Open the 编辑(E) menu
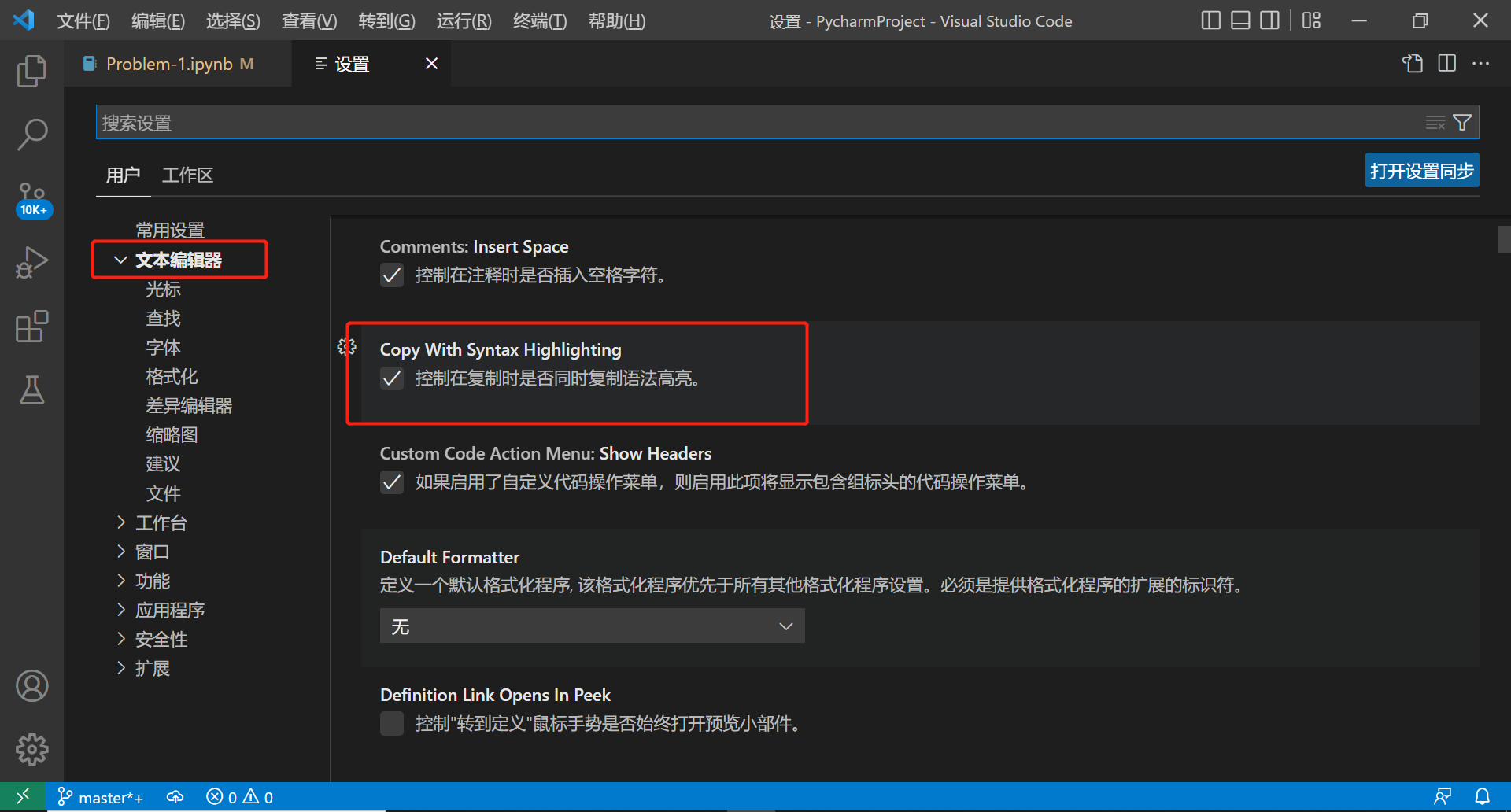1511x812 pixels. [x=158, y=21]
